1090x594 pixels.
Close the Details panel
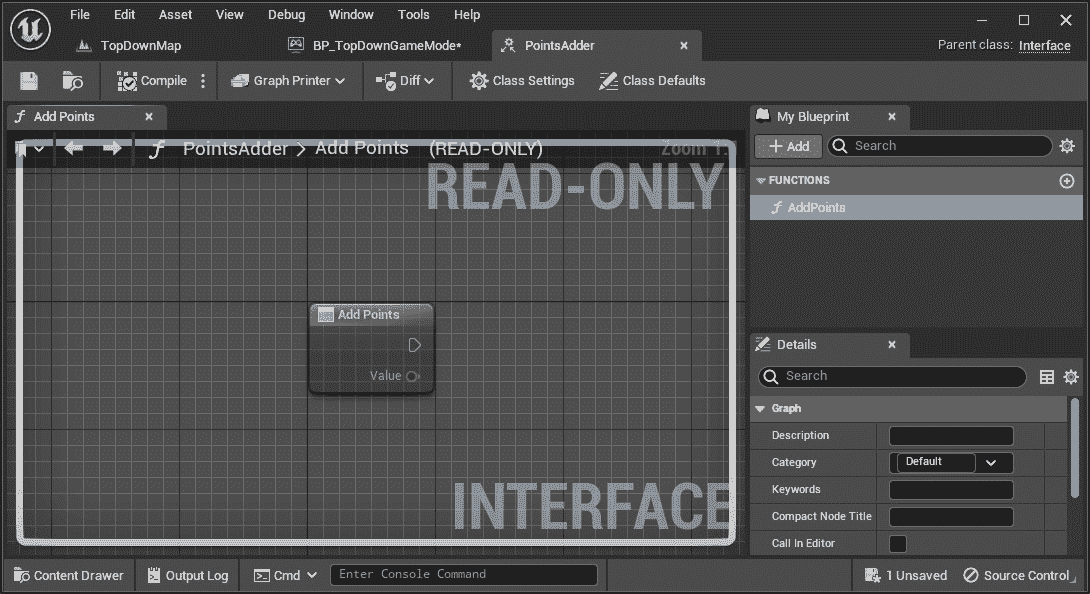892,345
